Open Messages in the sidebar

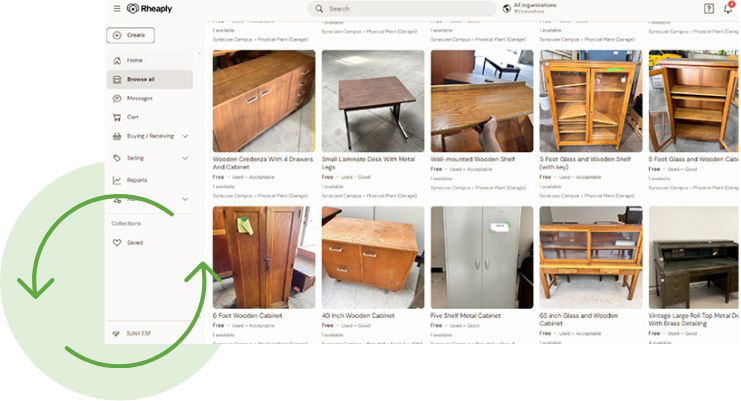point(139,98)
